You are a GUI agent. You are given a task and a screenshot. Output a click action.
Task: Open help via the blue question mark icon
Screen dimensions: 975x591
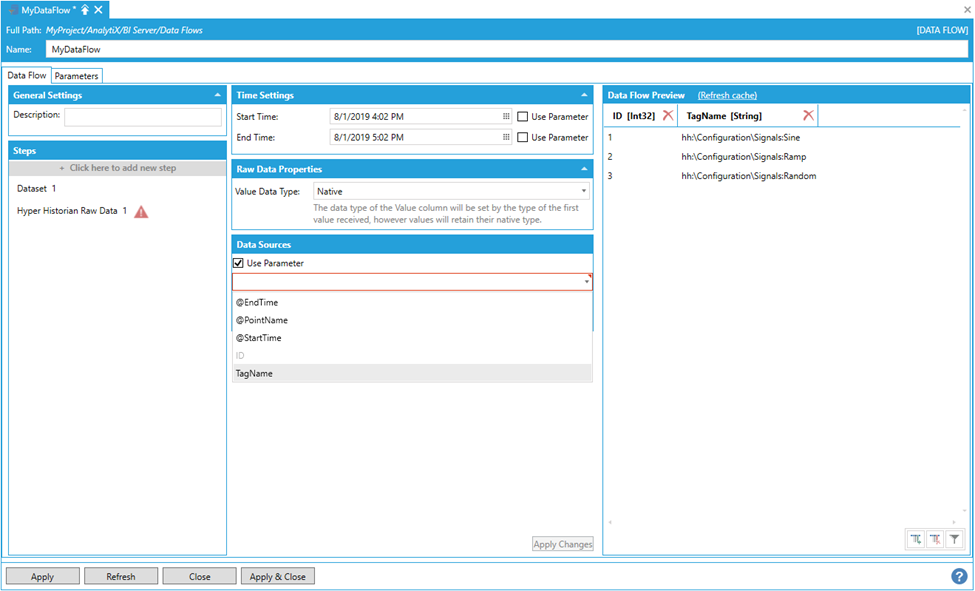coord(959,576)
